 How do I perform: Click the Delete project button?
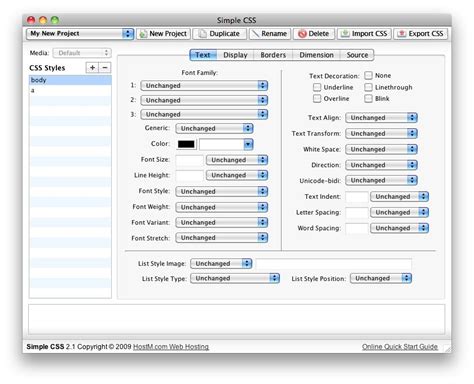click(314, 34)
